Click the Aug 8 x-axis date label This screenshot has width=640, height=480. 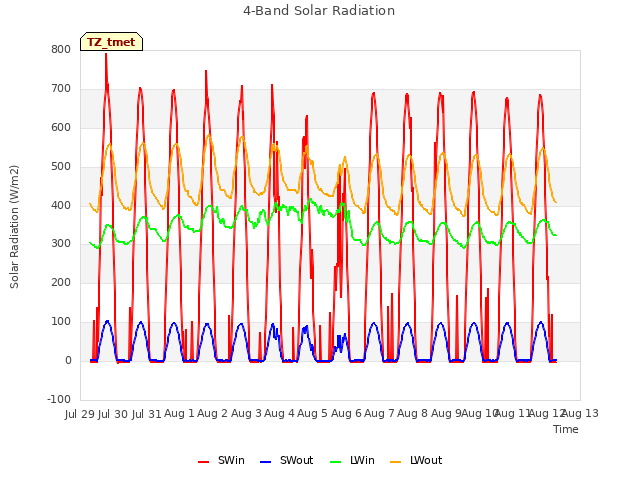point(413,414)
